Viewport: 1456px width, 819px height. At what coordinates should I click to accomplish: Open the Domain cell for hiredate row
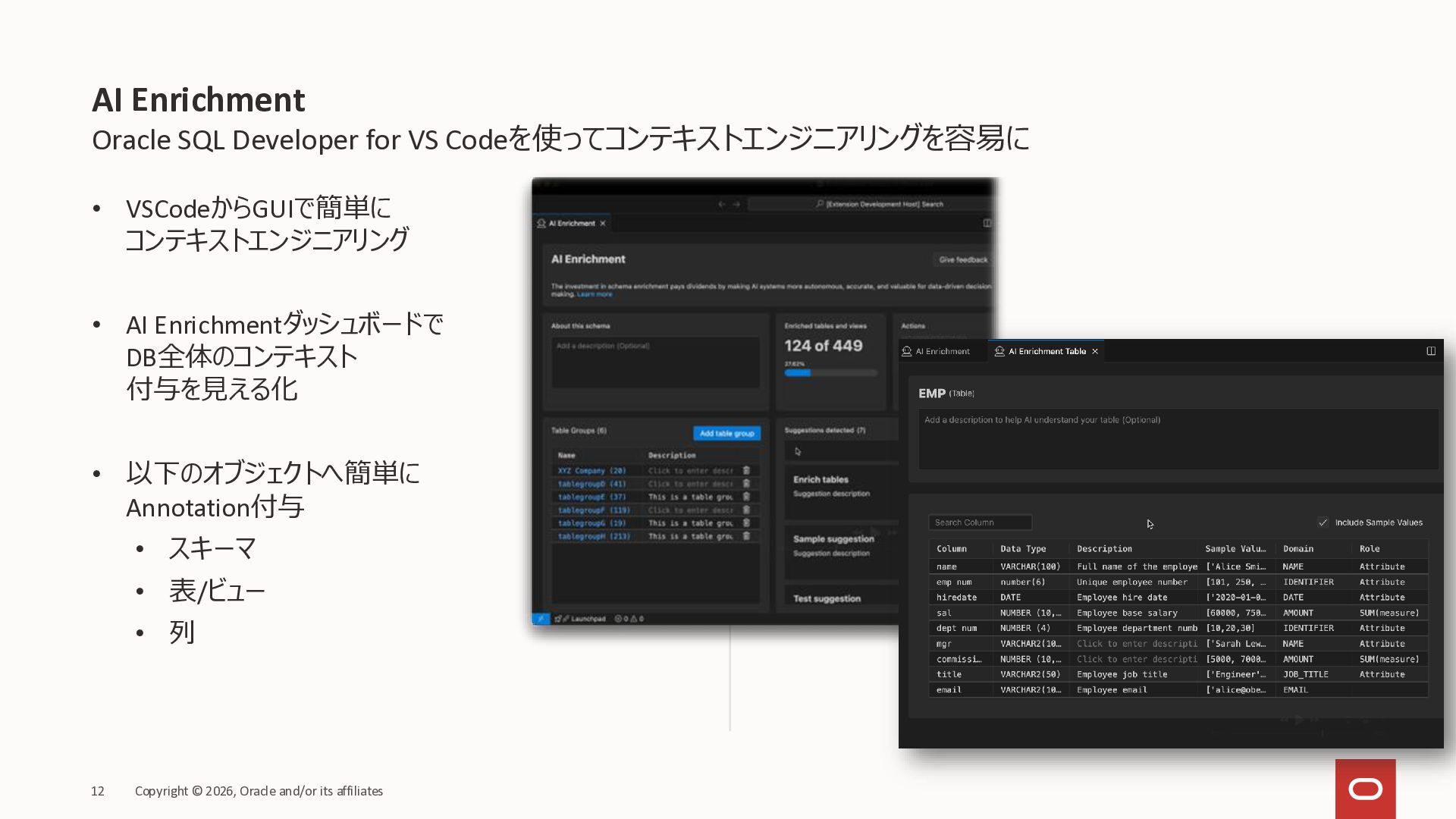click(1293, 598)
